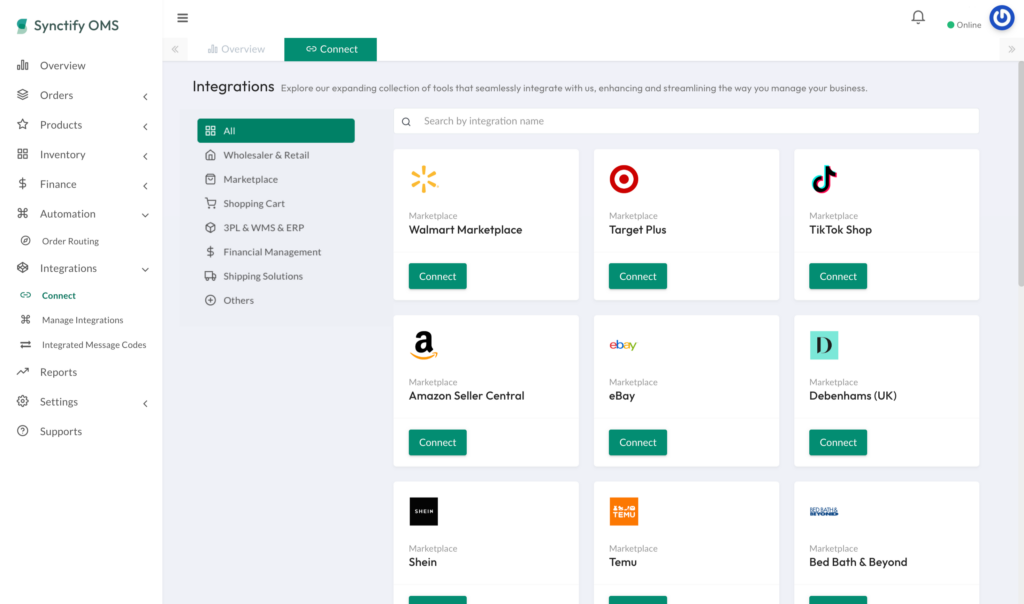Click the eBay logo
Image resolution: width=1024 pixels, height=604 pixels.
pos(623,345)
